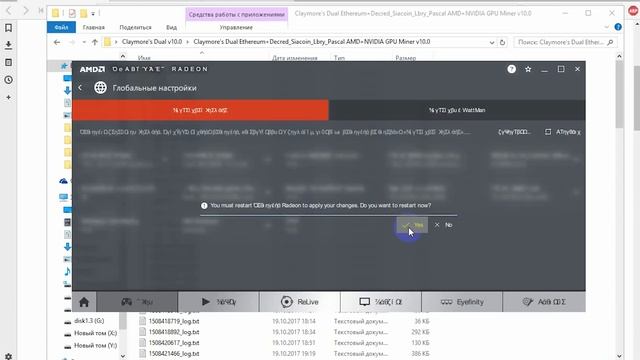Switch to the Eyefinity tab
This screenshot has height=360, width=640.
[x=462, y=302]
